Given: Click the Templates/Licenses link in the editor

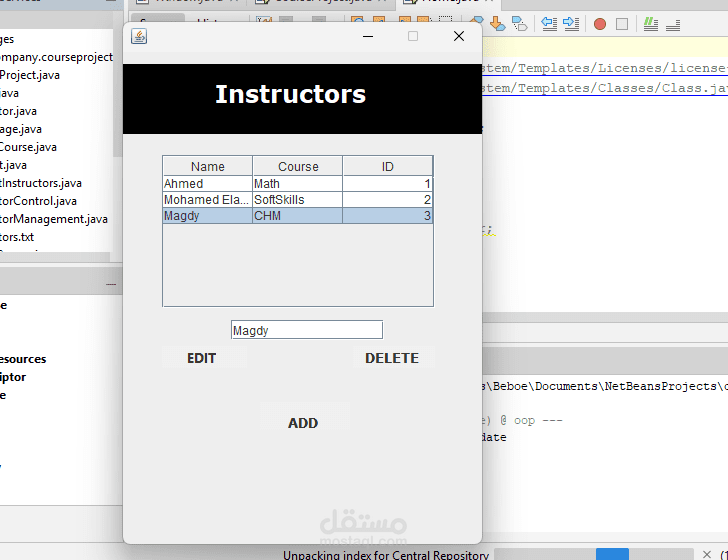Looking at the screenshot, I should tap(604, 68).
